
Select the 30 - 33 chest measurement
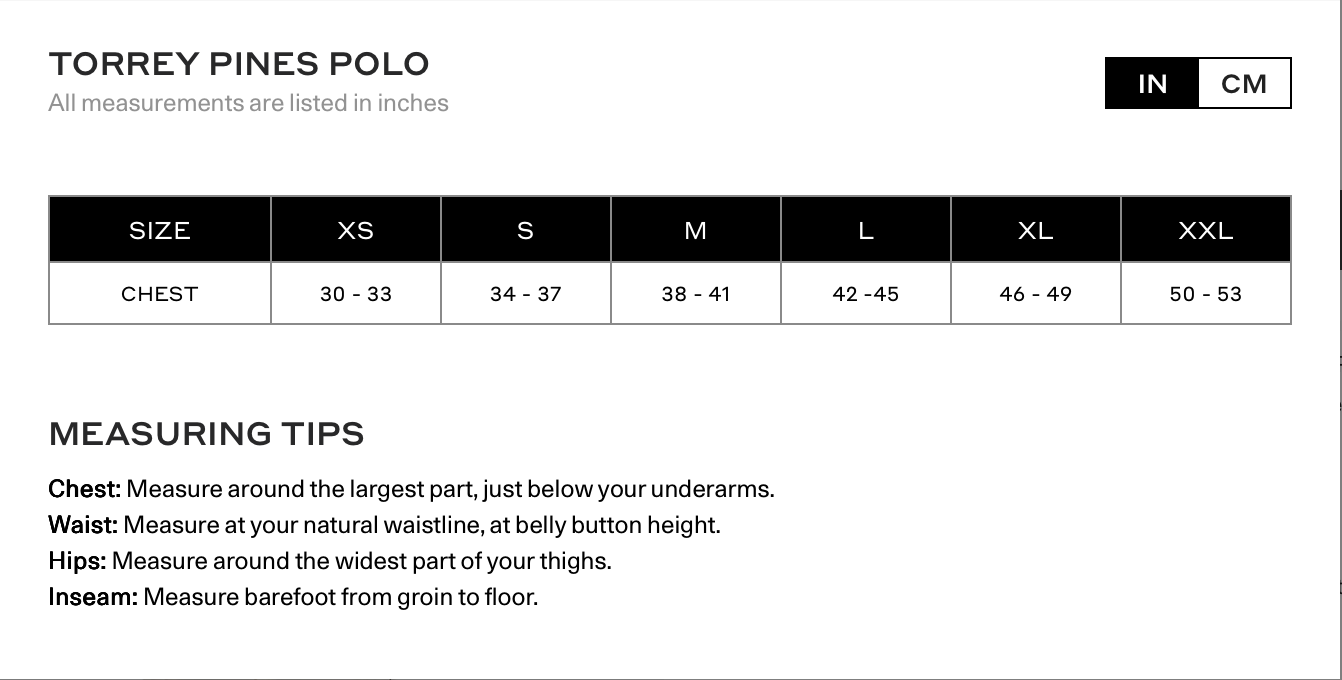pos(356,294)
